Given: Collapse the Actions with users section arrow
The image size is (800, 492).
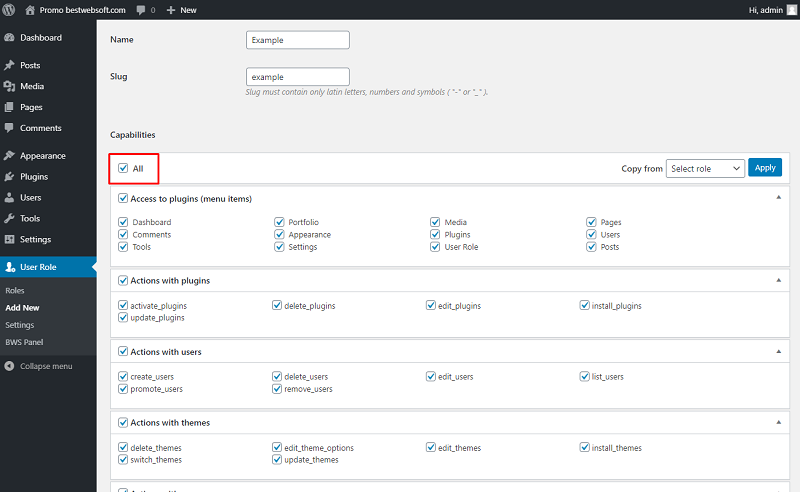Looking at the screenshot, I should click(779, 352).
